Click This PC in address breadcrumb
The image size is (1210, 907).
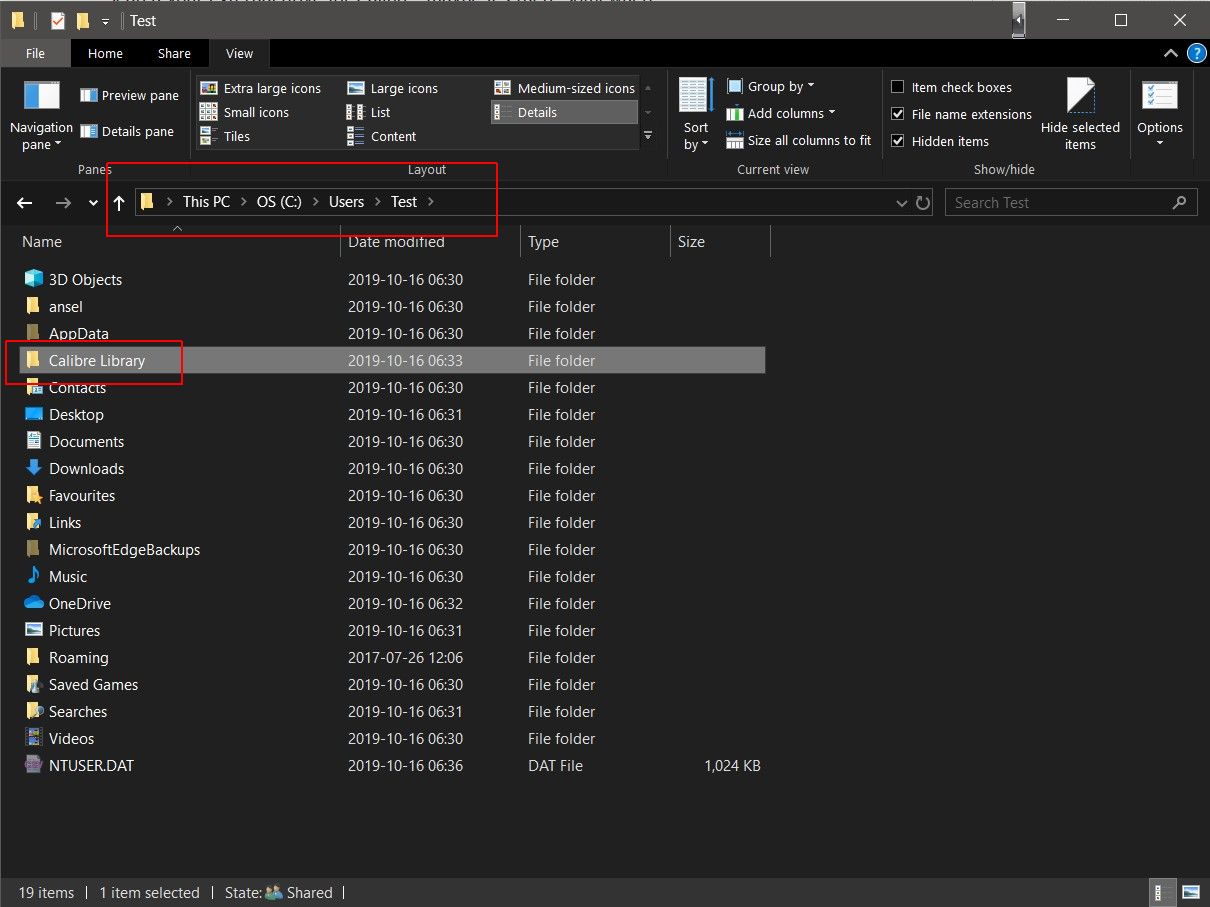click(206, 201)
